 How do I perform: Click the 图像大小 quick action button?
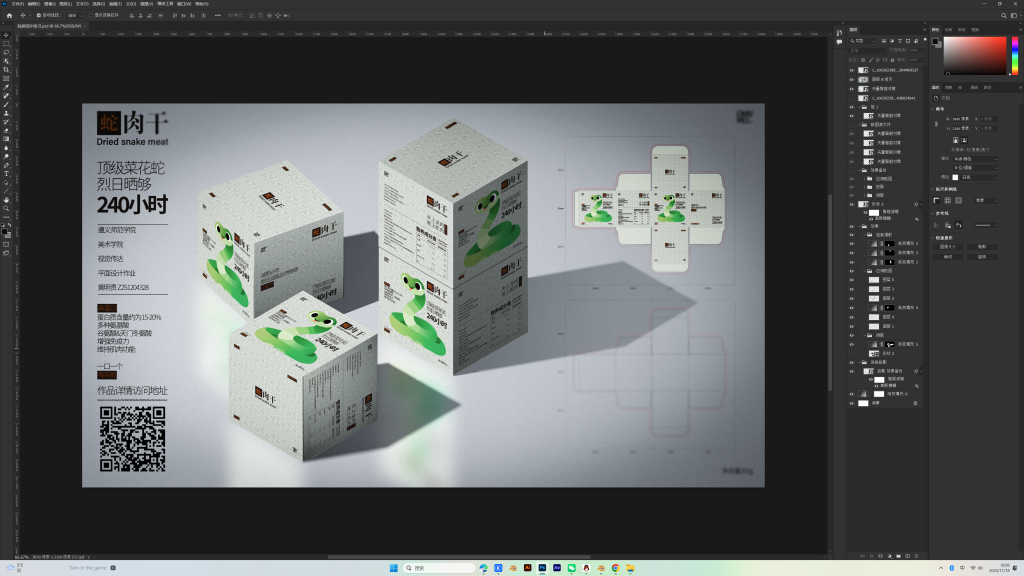point(949,246)
